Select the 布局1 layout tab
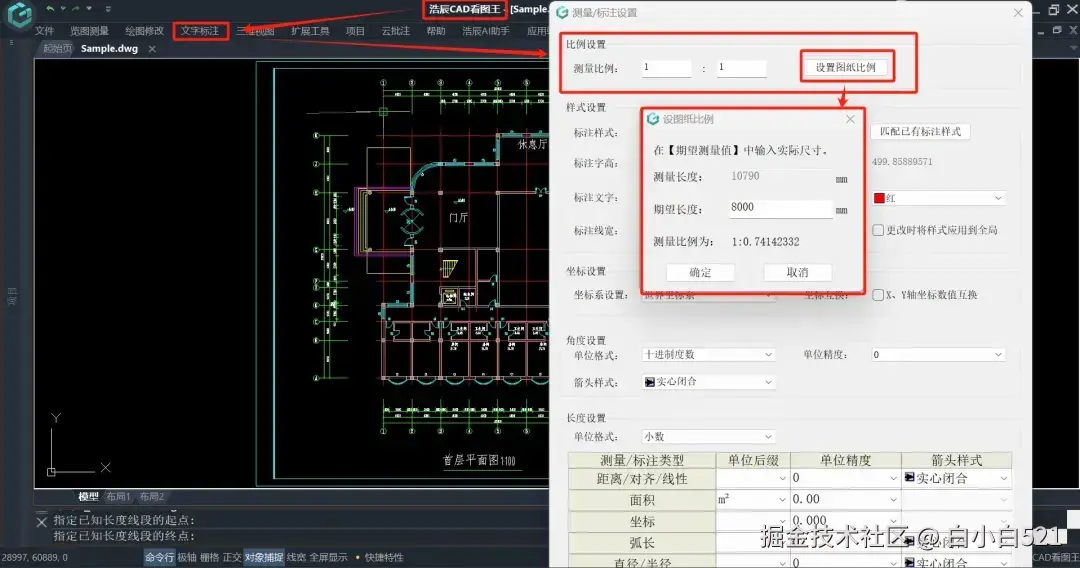 click(x=118, y=496)
